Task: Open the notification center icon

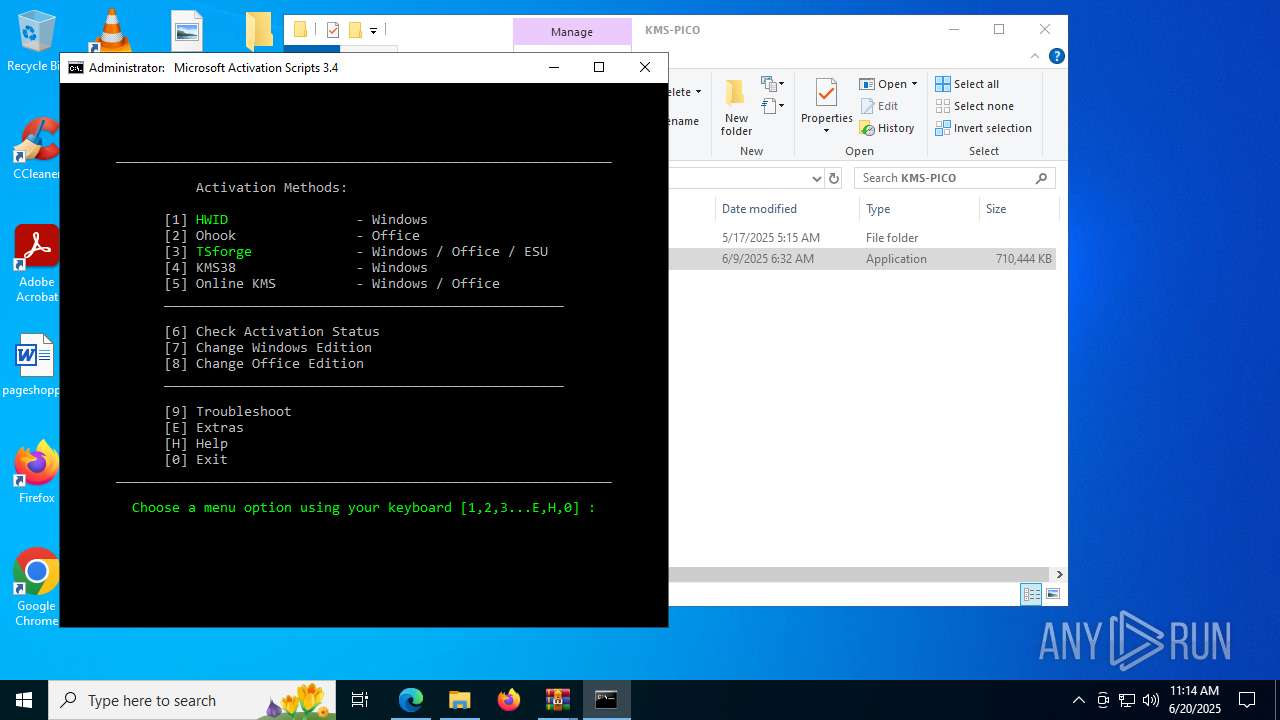Action: tap(1247, 700)
